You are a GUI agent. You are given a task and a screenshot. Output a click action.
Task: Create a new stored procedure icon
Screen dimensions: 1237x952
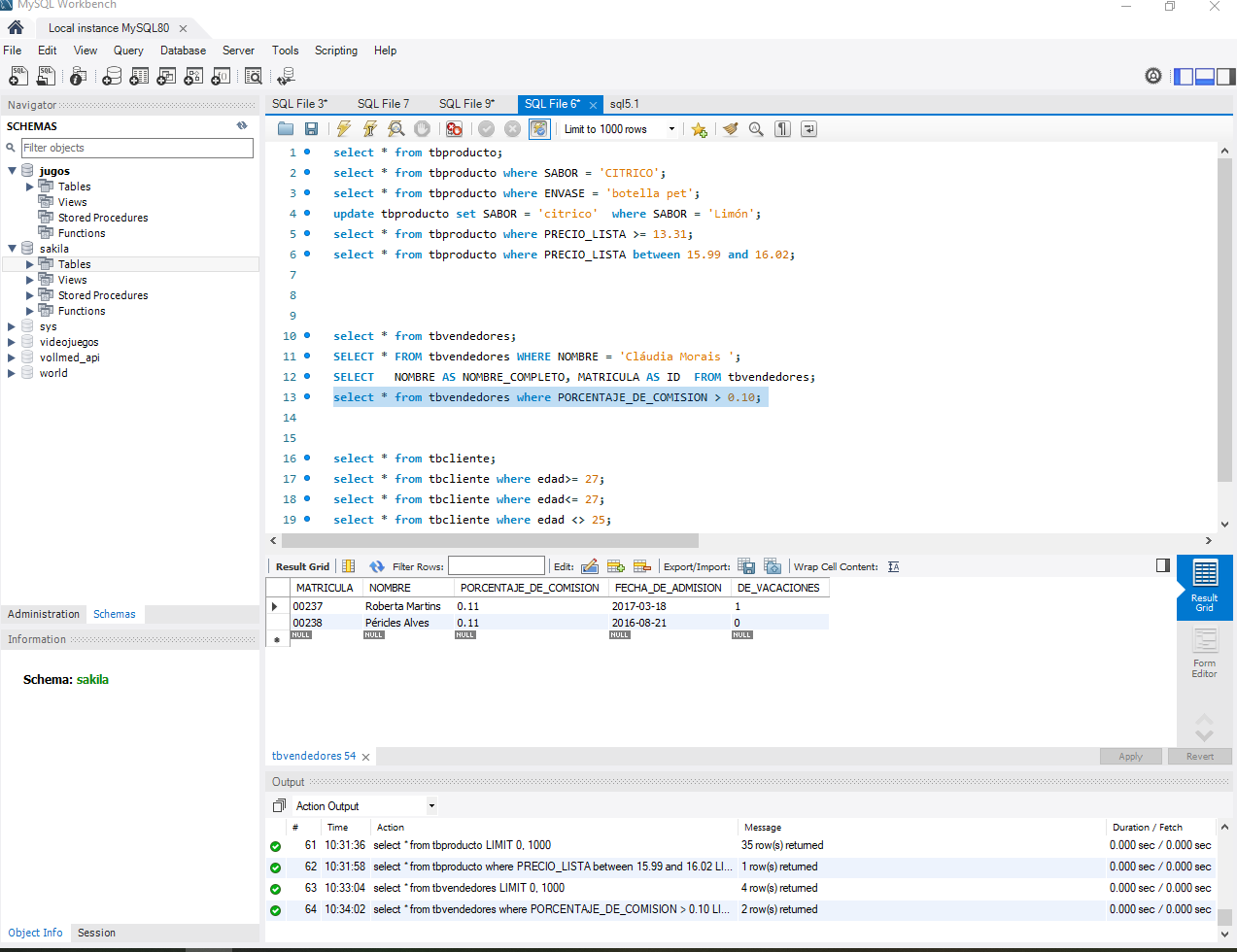tap(194, 76)
